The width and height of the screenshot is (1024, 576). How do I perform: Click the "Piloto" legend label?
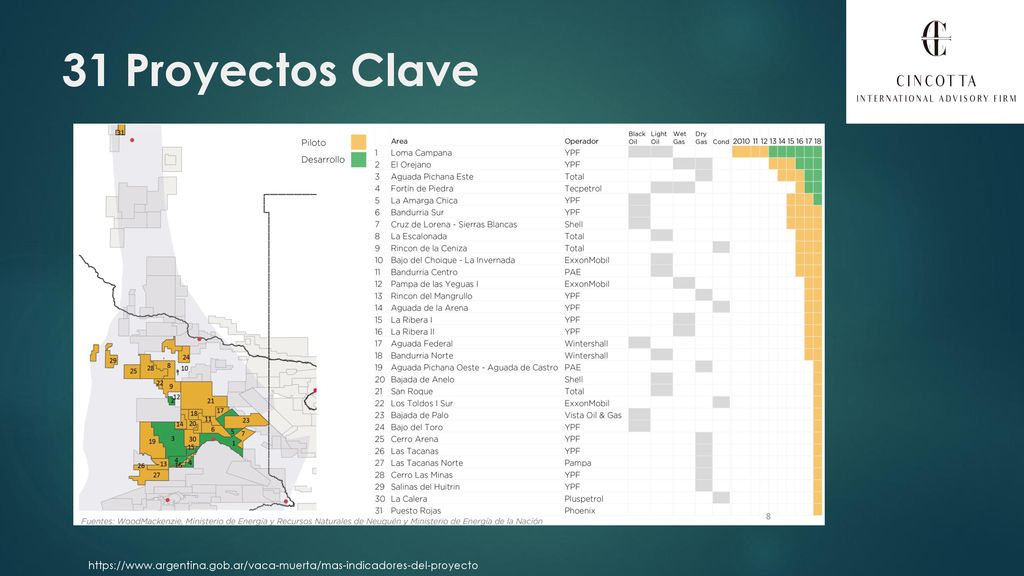(x=313, y=142)
